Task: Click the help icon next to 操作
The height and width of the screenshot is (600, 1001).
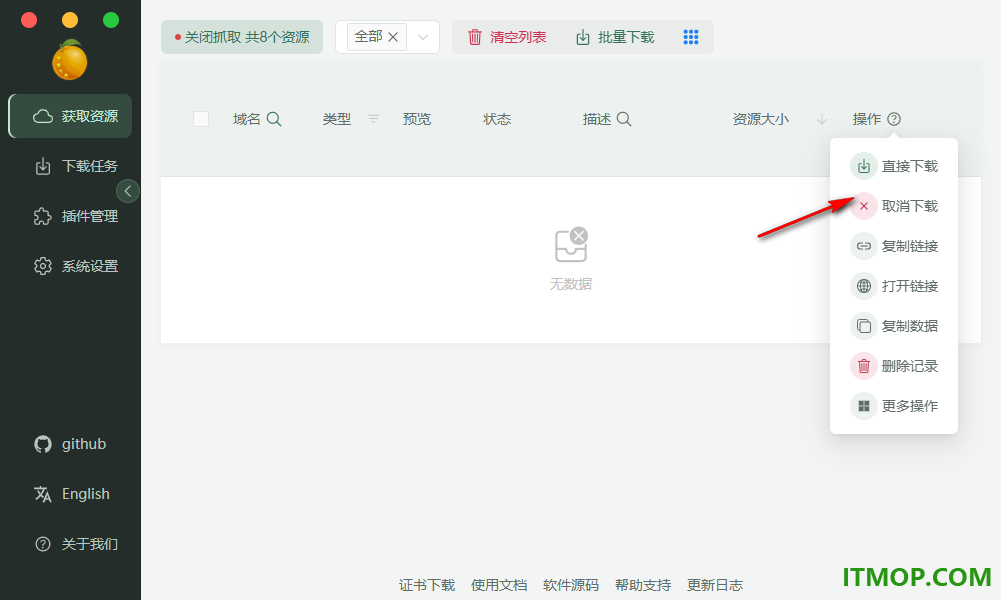Action: pos(894,119)
